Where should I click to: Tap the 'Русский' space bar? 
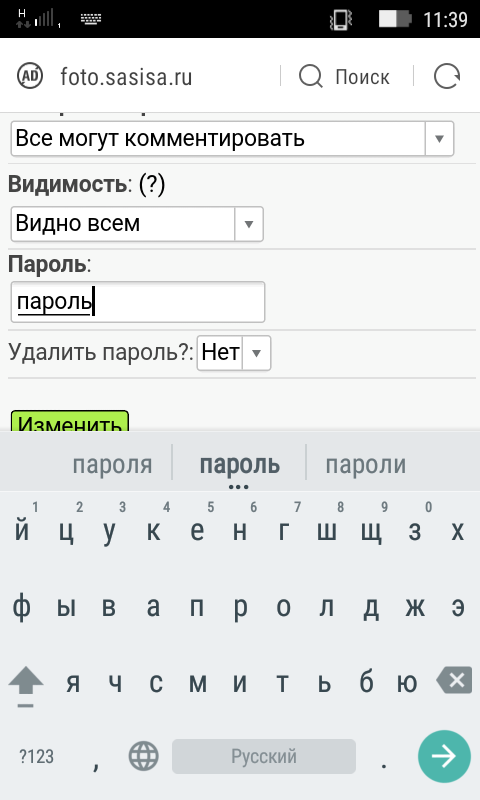tap(264, 756)
